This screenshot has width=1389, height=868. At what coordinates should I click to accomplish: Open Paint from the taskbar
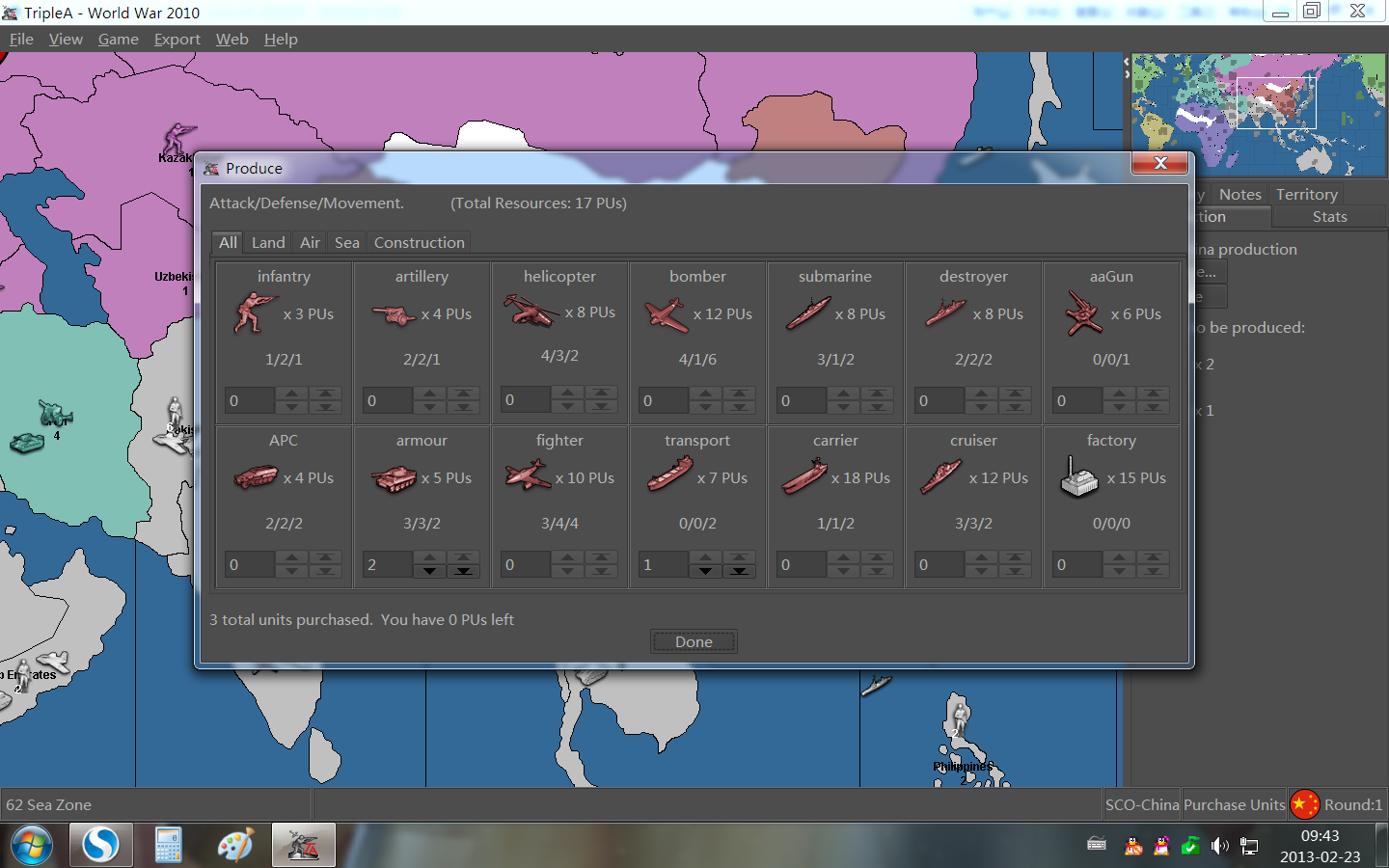pos(235,846)
